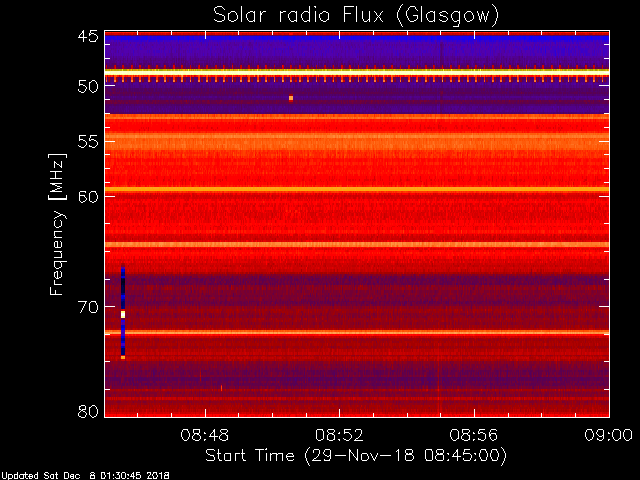Click the orange horizontal line near 64 MHz

point(357,244)
